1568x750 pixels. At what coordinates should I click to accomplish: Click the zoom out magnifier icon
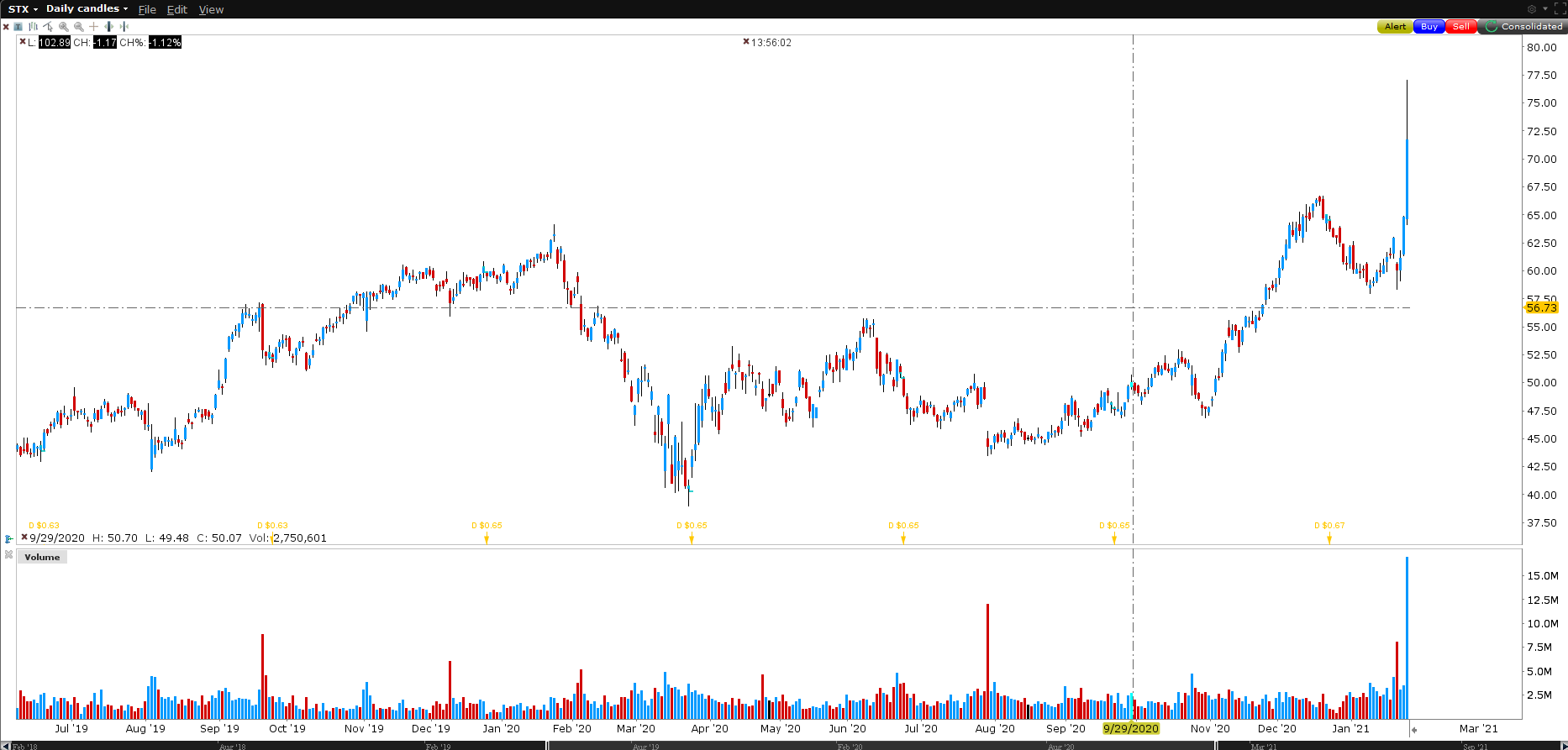click(78, 27)
